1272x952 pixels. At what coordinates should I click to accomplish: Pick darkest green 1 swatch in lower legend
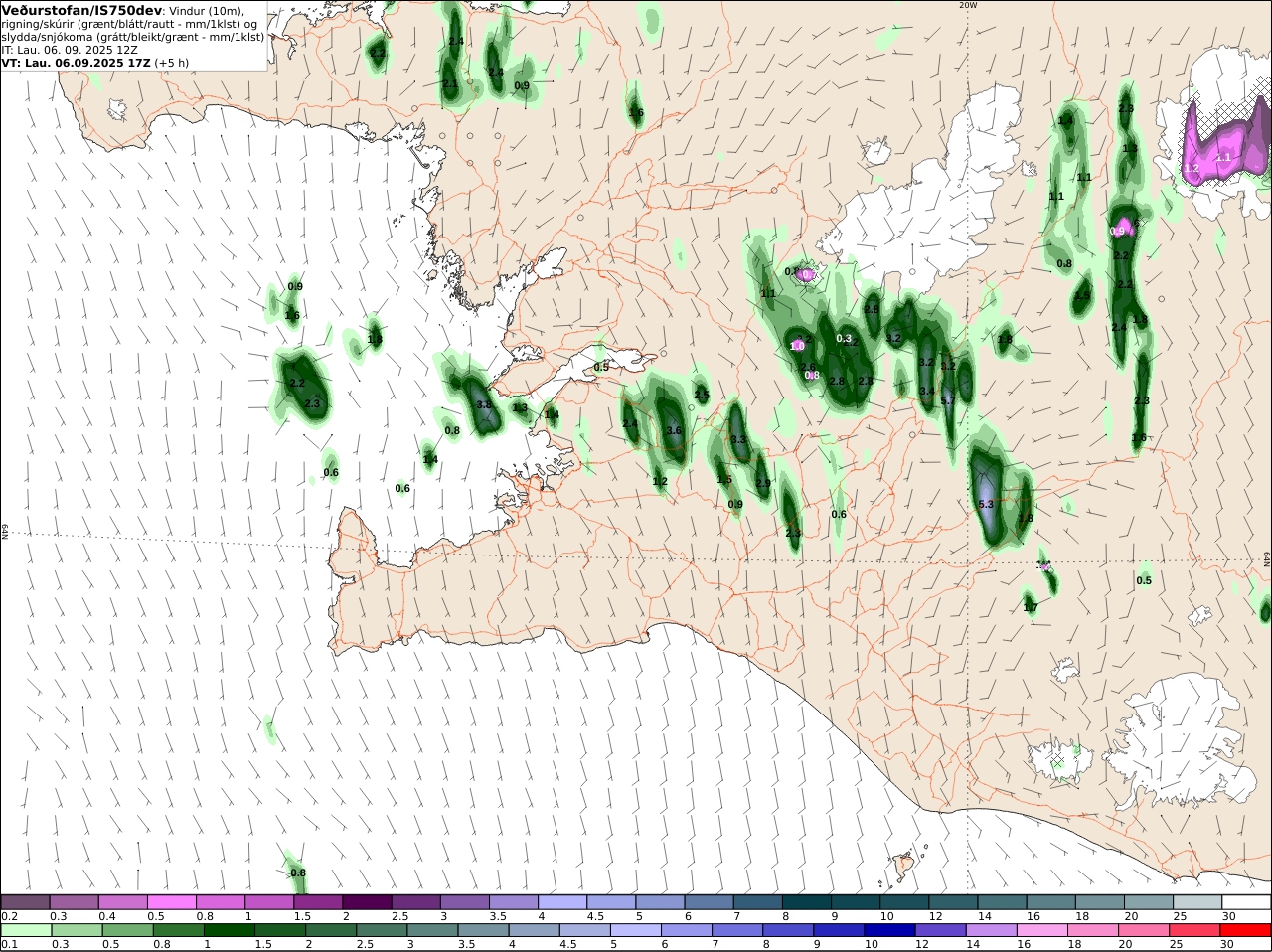tap(229, 931)
